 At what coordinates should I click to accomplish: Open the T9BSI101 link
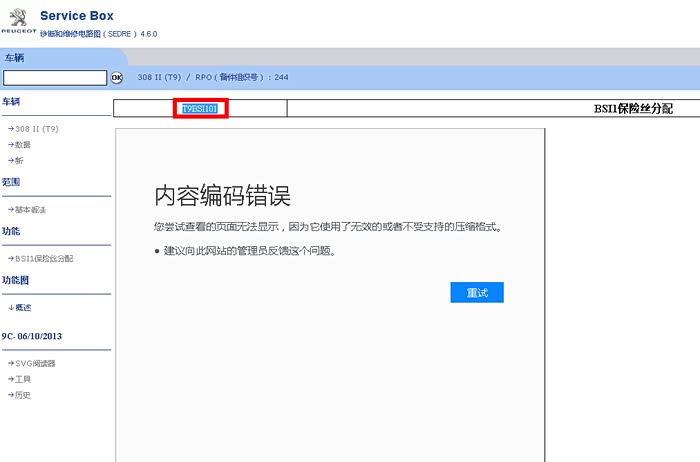200,108
